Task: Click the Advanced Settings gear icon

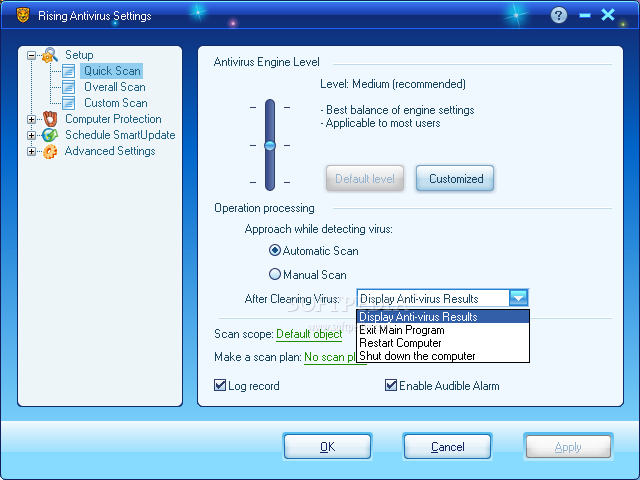Action: click(x=50, y=151)
